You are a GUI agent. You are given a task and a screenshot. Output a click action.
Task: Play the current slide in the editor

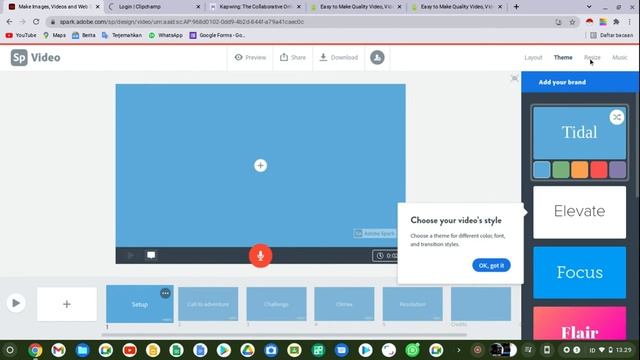coord(131,256)
